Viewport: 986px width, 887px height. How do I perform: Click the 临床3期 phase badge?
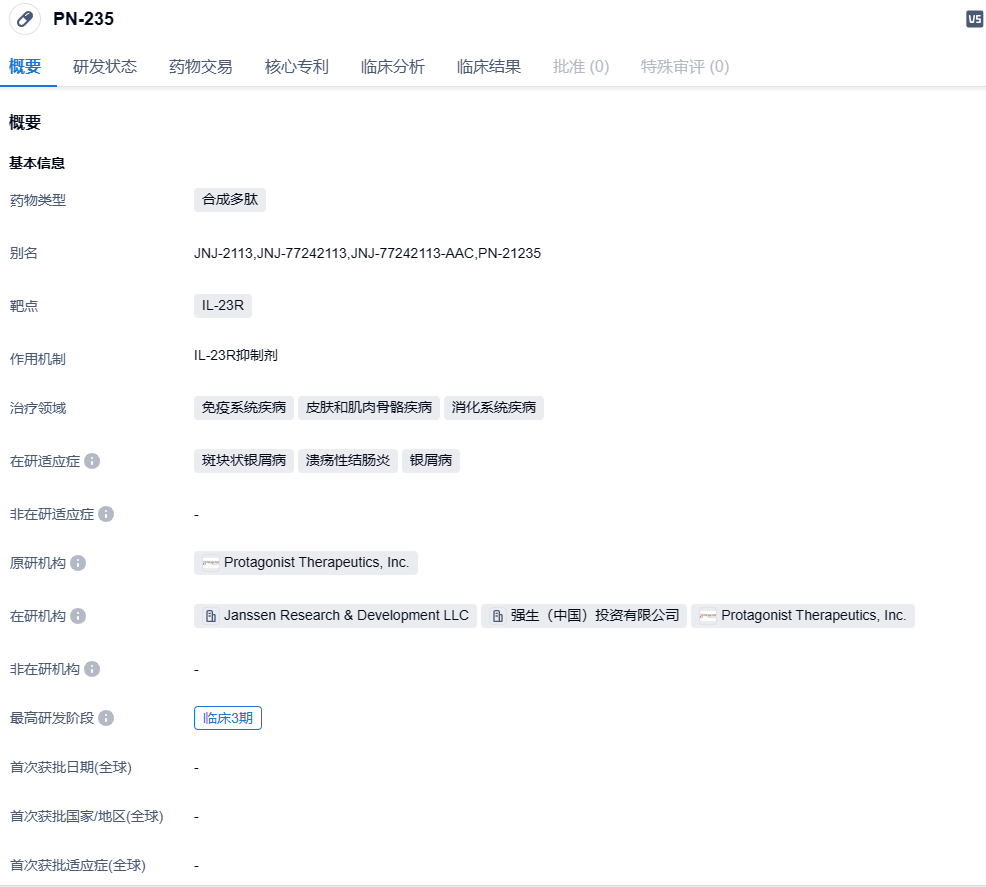(228, 718)
